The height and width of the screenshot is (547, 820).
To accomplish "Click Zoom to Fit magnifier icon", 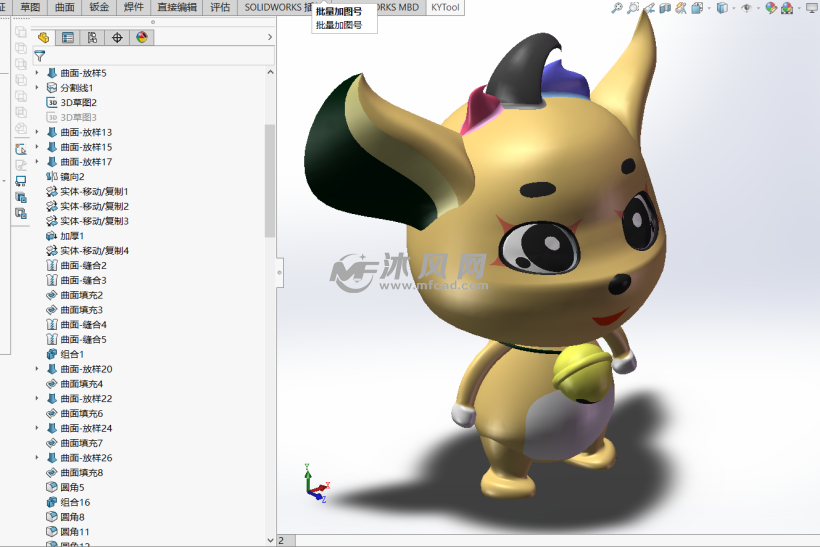I will [x=617, y=7].
